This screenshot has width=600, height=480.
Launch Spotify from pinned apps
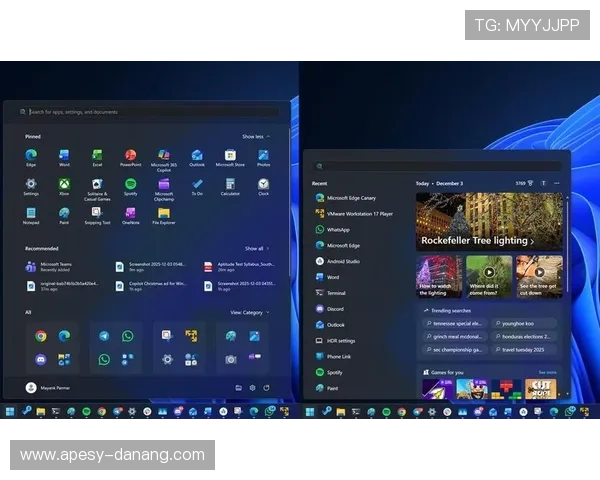(x=130, y=186)
